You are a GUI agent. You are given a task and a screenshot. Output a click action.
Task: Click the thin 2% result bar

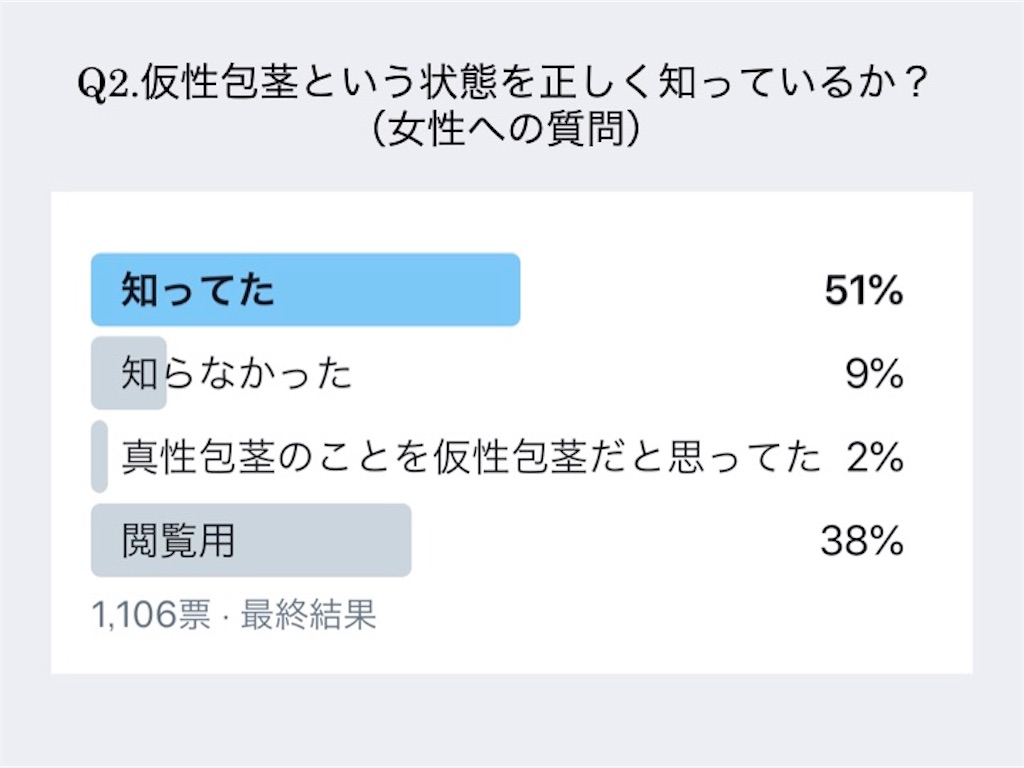99,456
